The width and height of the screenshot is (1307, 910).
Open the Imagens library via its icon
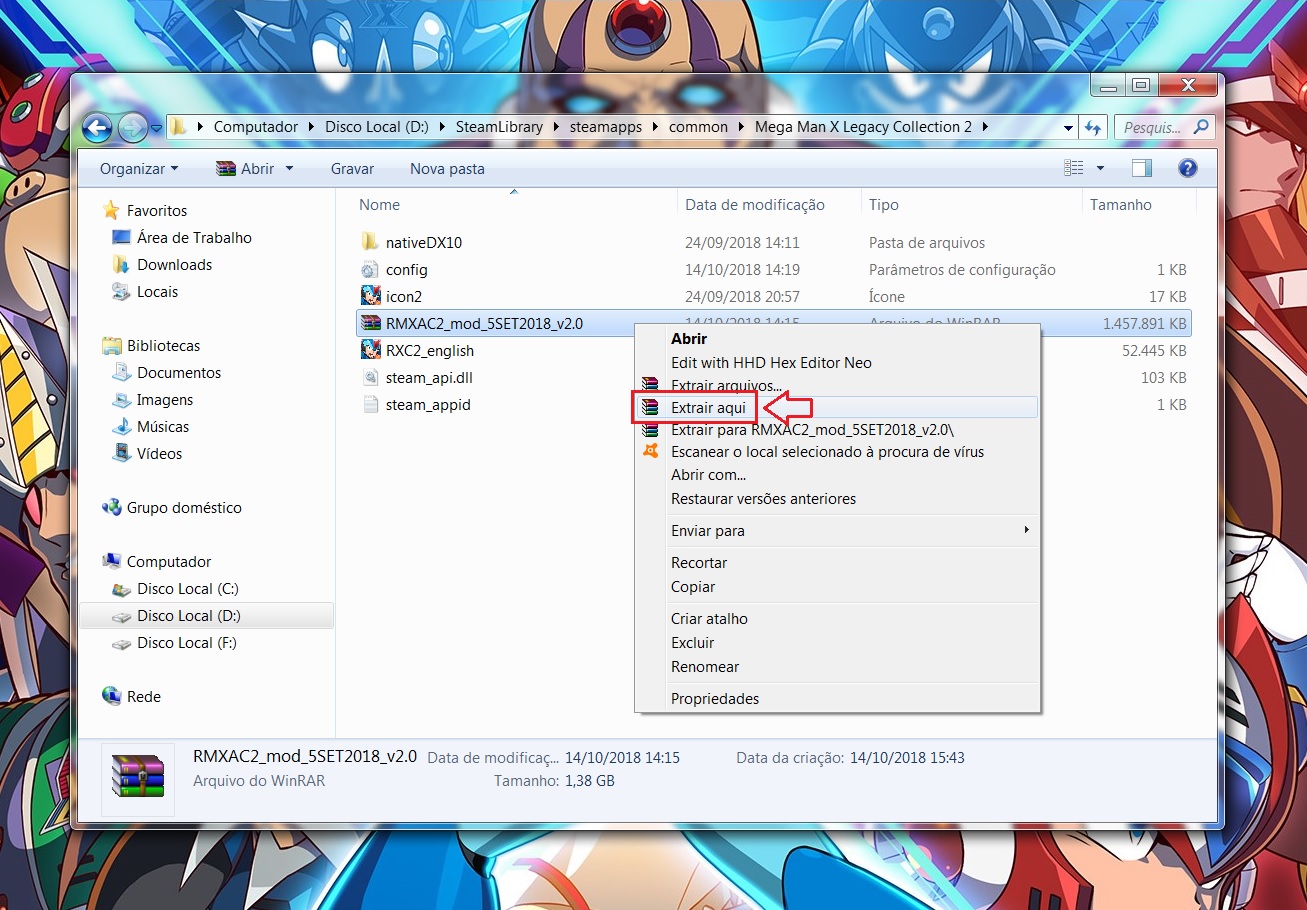coord(121,399)
